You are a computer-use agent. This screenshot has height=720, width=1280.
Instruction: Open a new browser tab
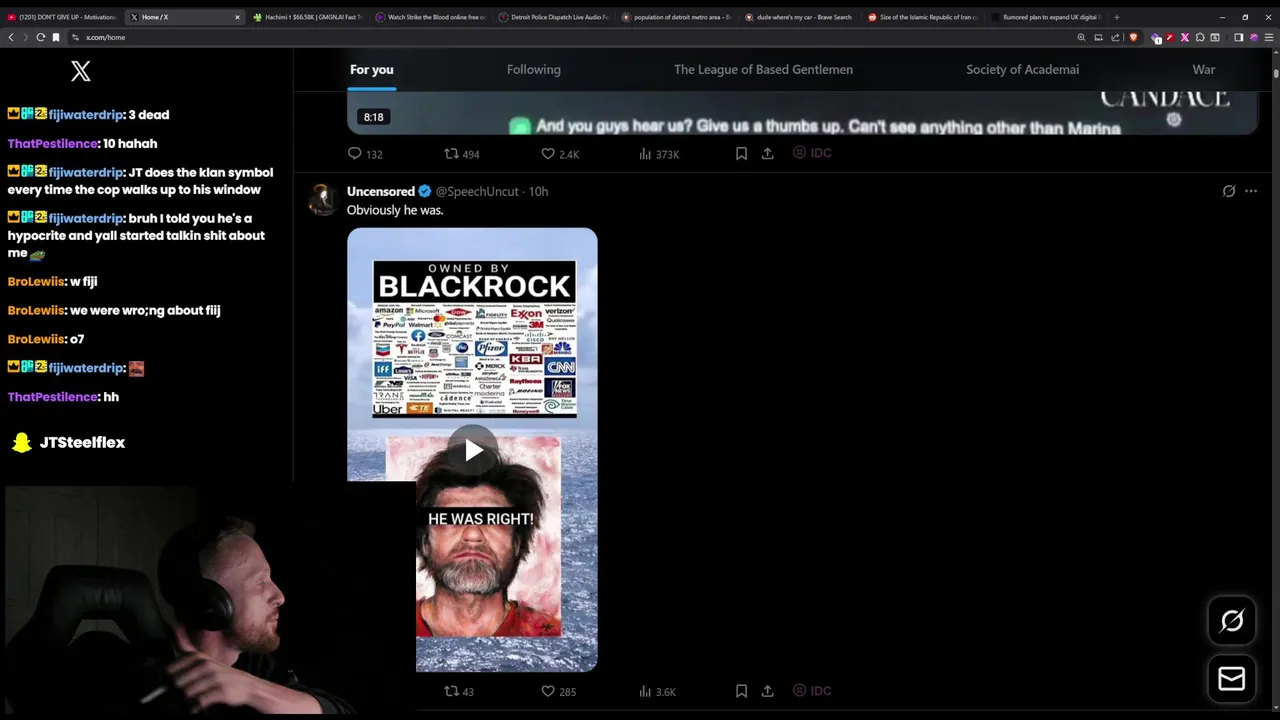pos(1116,17)
